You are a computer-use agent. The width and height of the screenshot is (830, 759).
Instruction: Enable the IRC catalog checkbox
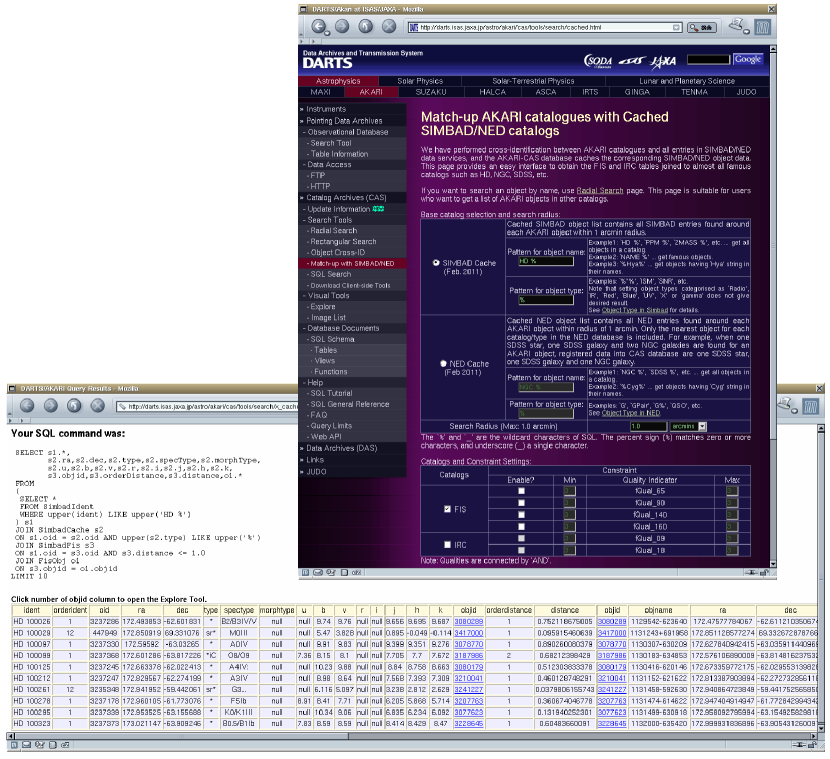click(446, 543)
